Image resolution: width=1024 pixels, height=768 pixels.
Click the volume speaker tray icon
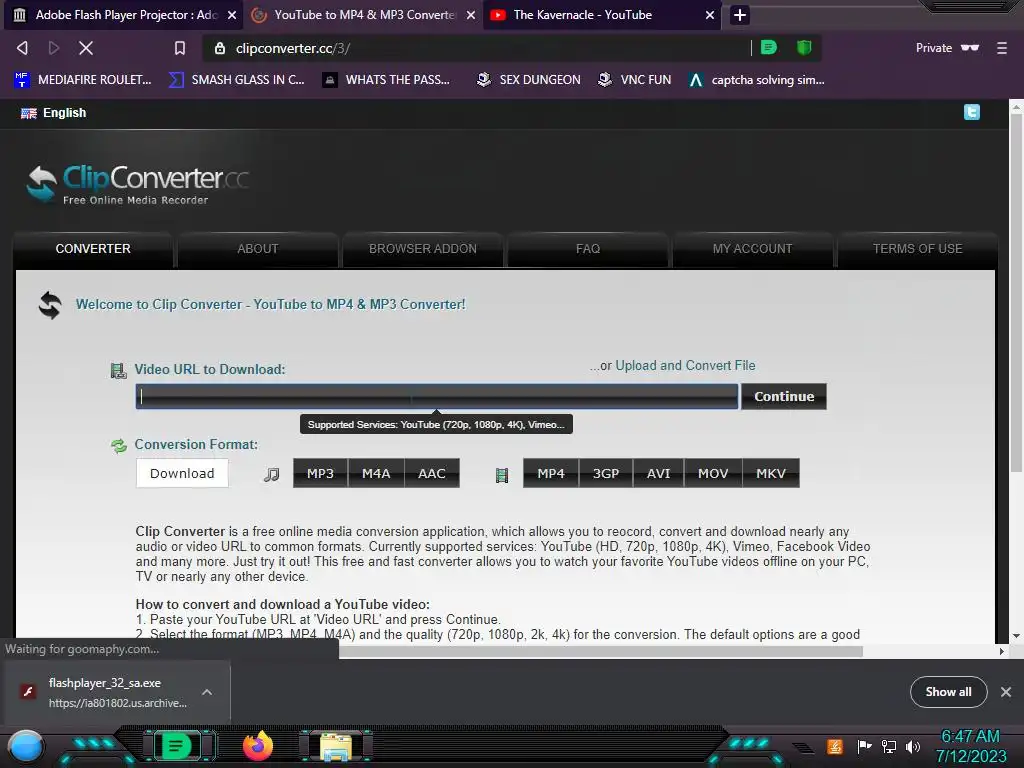coord(913,746)
